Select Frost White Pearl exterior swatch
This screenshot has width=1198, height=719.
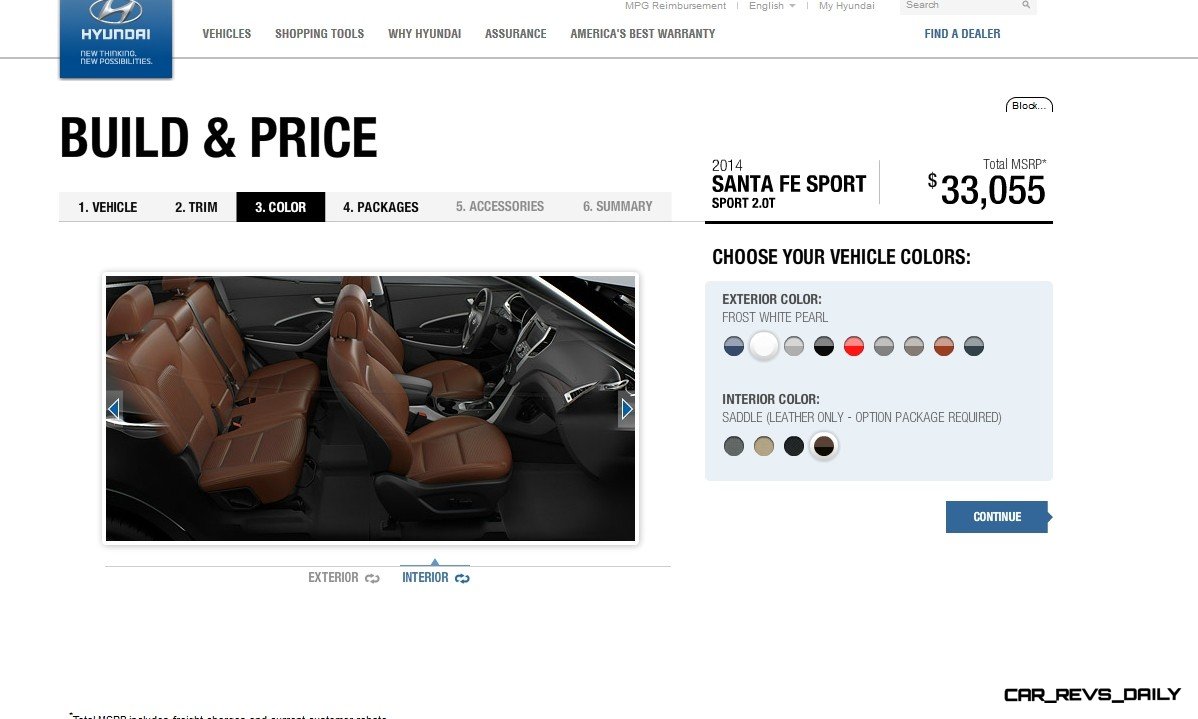[x=763, y=345]
